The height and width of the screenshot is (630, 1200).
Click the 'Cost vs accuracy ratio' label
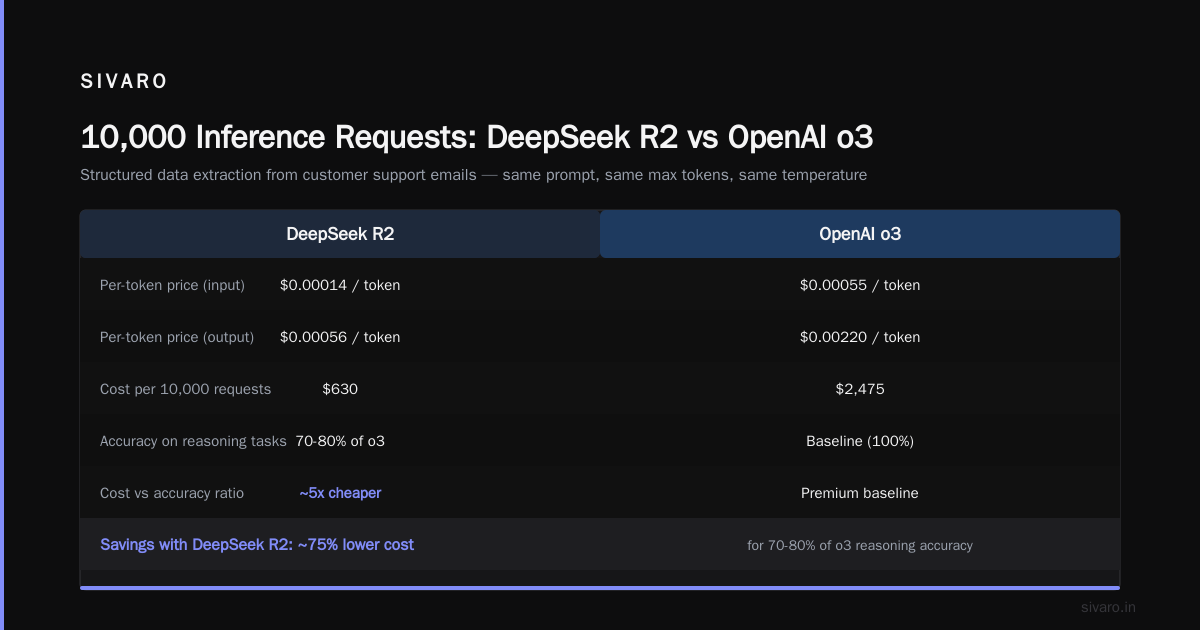tap(171, 493)
